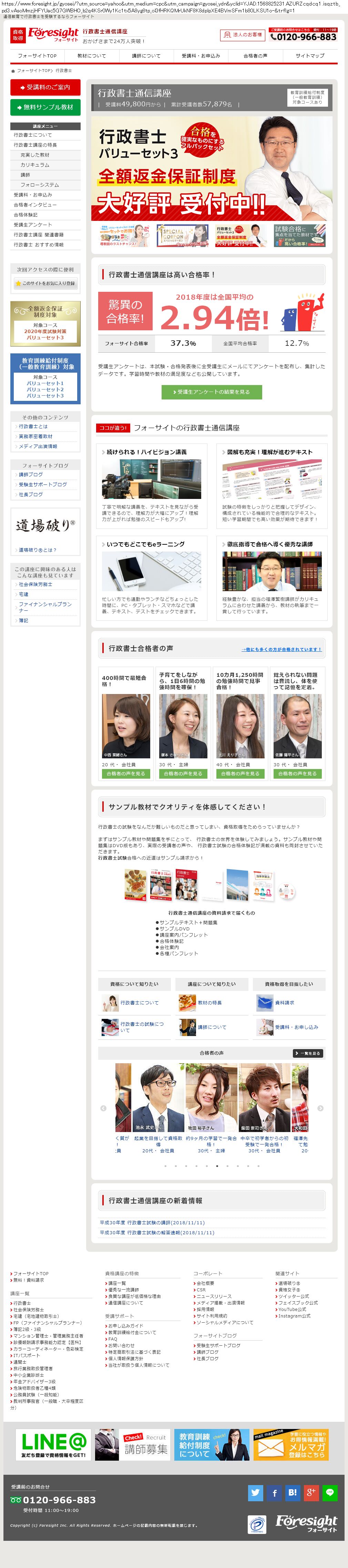Click the 講師について thumbnail icon

coord(187,1027)
